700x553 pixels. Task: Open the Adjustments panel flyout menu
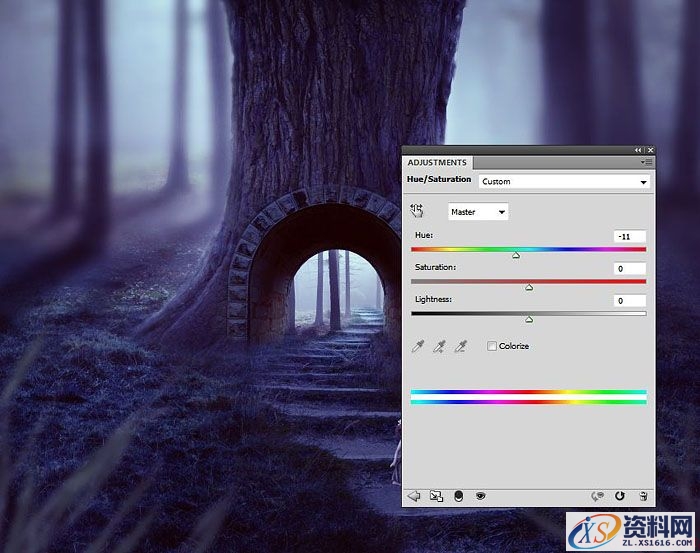(x=647, y=162)
